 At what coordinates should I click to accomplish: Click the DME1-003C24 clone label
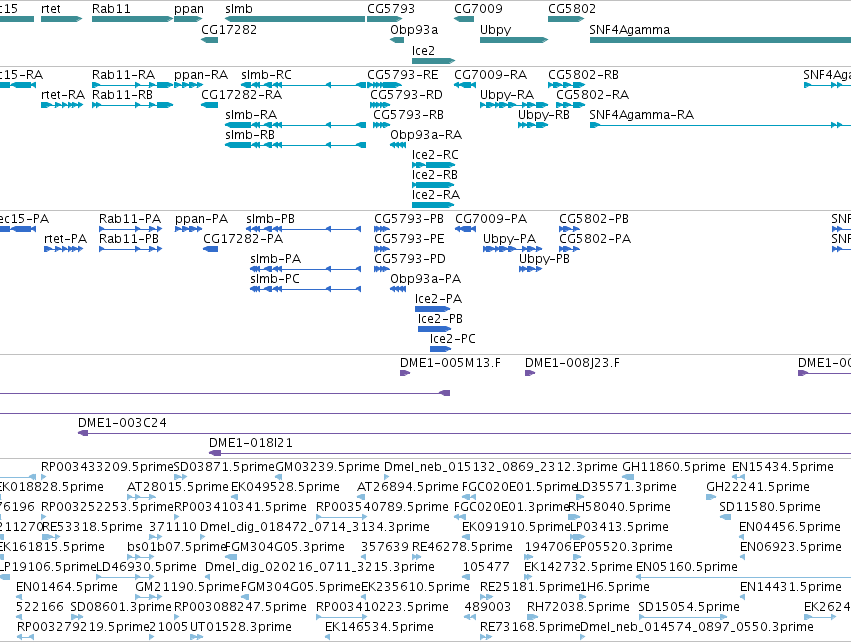(x=122, y=423)
